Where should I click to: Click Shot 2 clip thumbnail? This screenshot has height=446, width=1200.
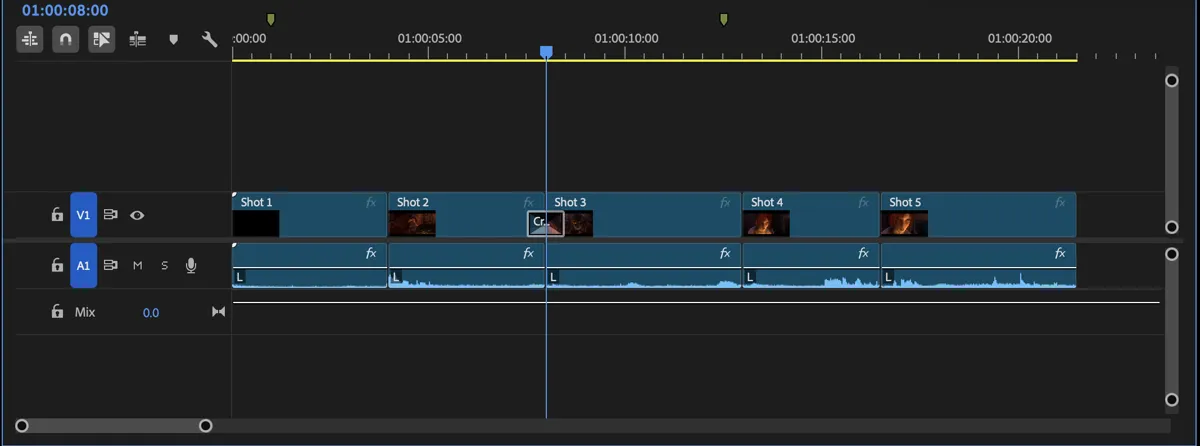[412, 223]
